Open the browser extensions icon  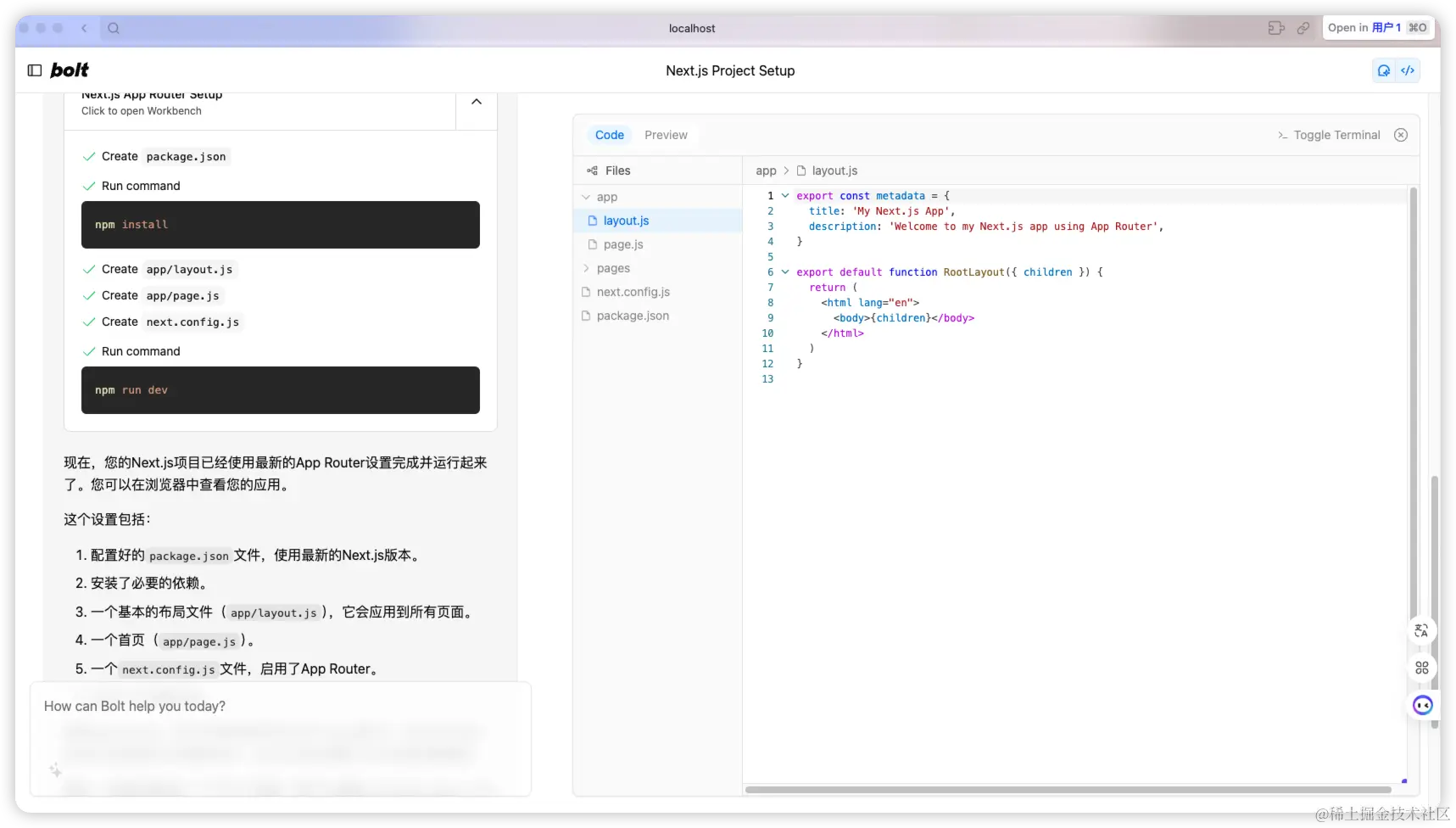[x=1276, y=28]
